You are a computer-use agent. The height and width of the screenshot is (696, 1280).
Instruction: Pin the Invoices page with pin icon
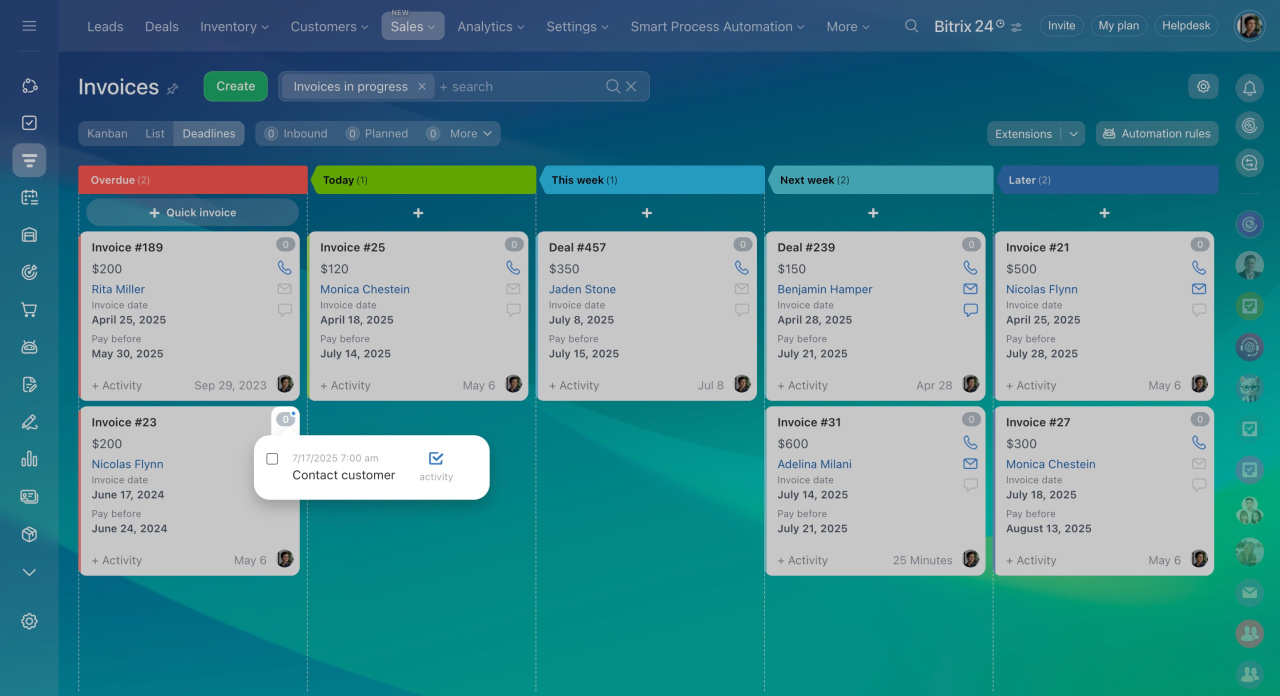tap(172, 89)
